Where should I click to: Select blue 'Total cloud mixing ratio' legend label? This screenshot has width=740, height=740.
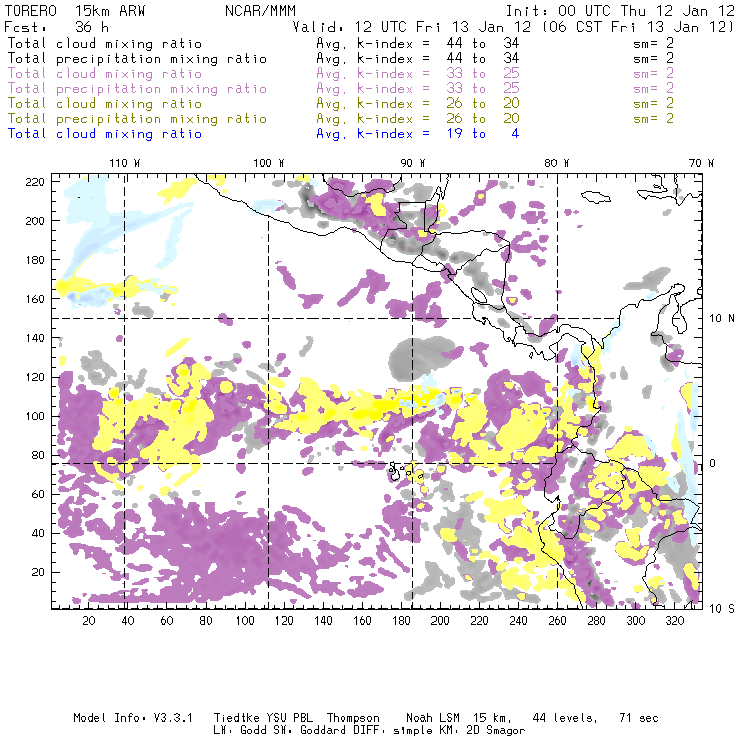tap(105, 134)
